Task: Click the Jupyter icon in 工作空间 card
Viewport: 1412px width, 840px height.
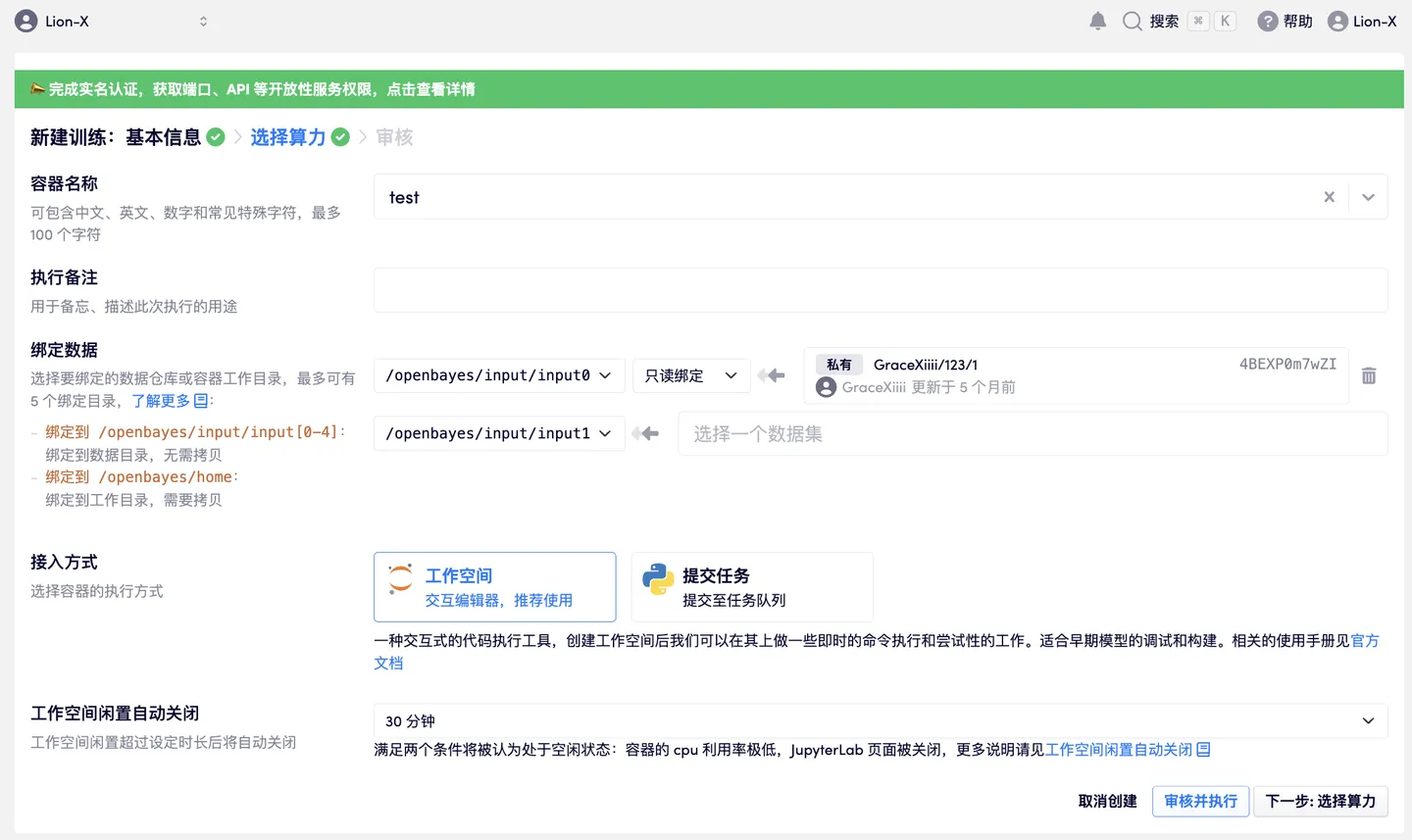Action: point(400,578)
